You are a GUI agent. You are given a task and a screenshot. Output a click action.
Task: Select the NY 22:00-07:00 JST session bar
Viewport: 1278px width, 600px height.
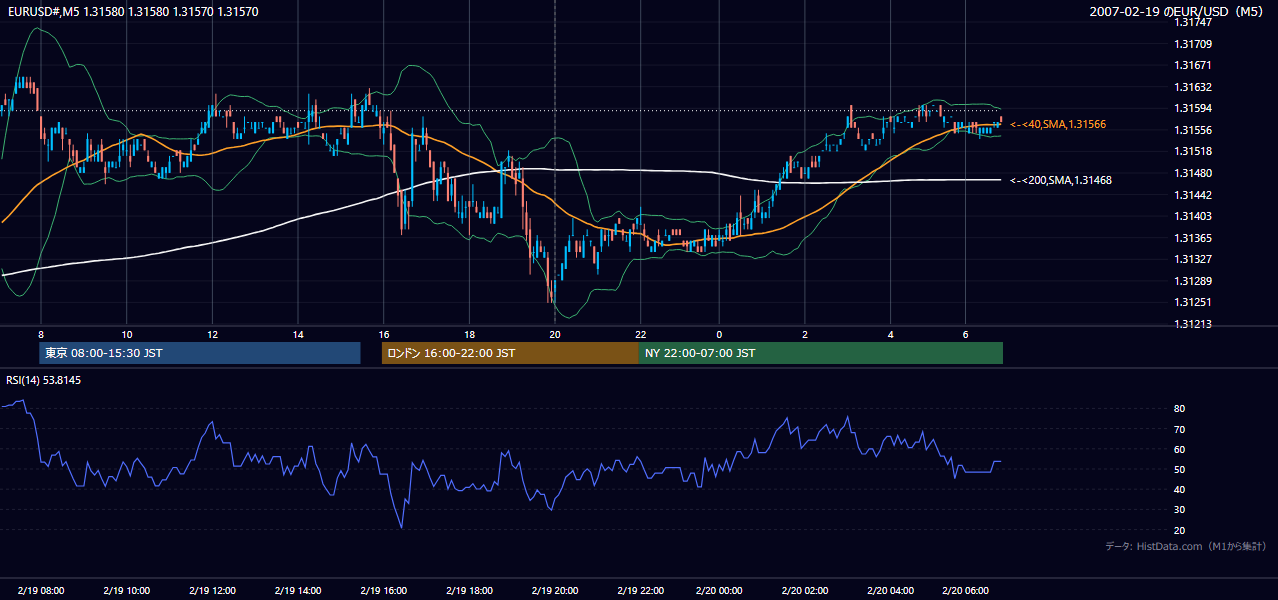pyautogui.click(x=821, y=353)
